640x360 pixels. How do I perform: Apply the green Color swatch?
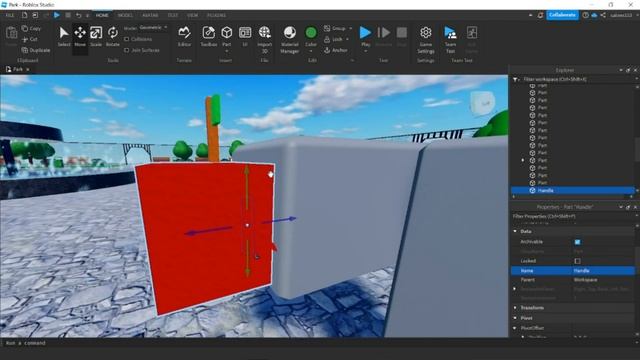(311, 33)
